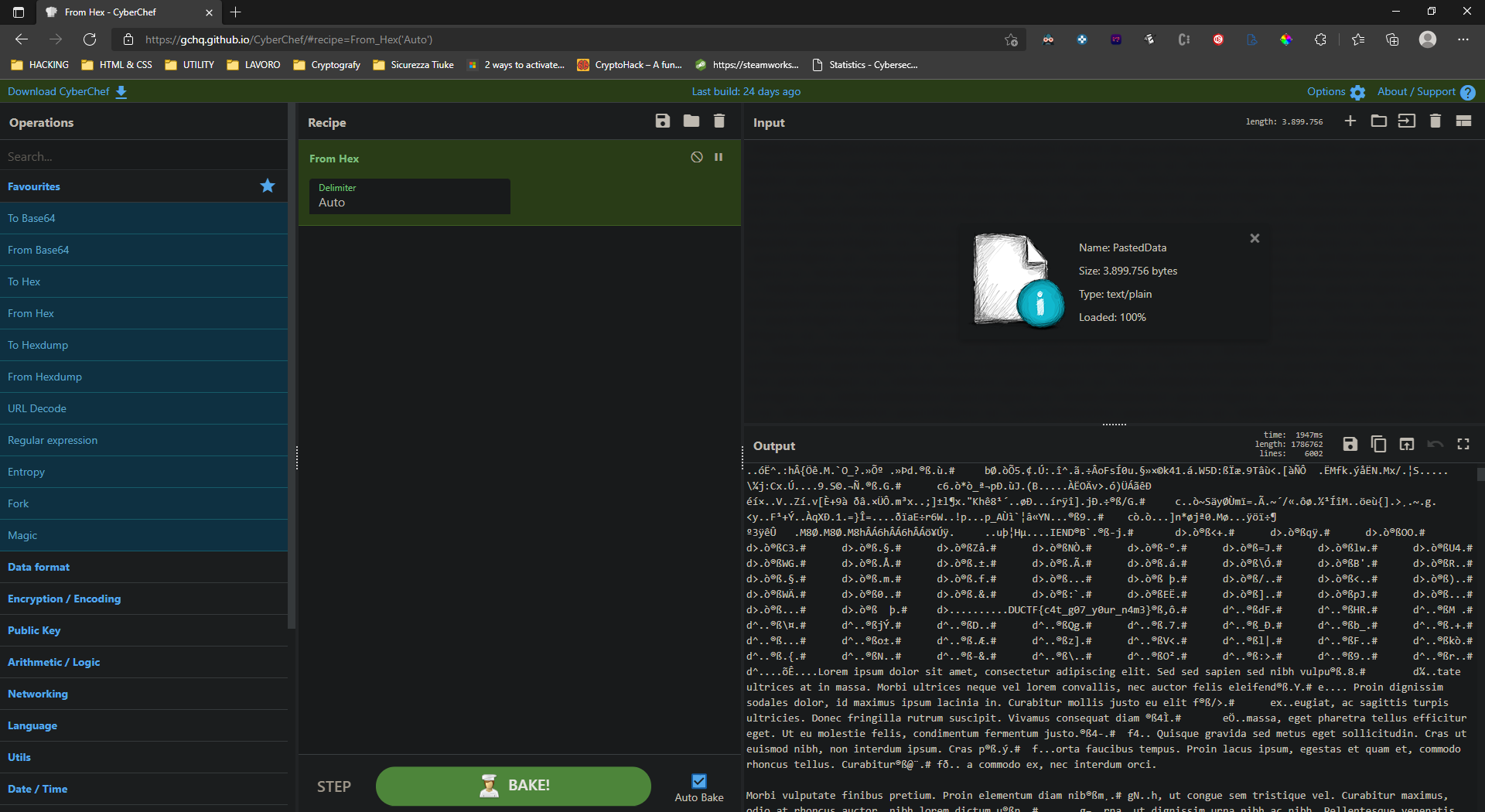Toggle the Auto Bake checkbox
Viewport: 1485px width, 812px height.
coord(699,781)
